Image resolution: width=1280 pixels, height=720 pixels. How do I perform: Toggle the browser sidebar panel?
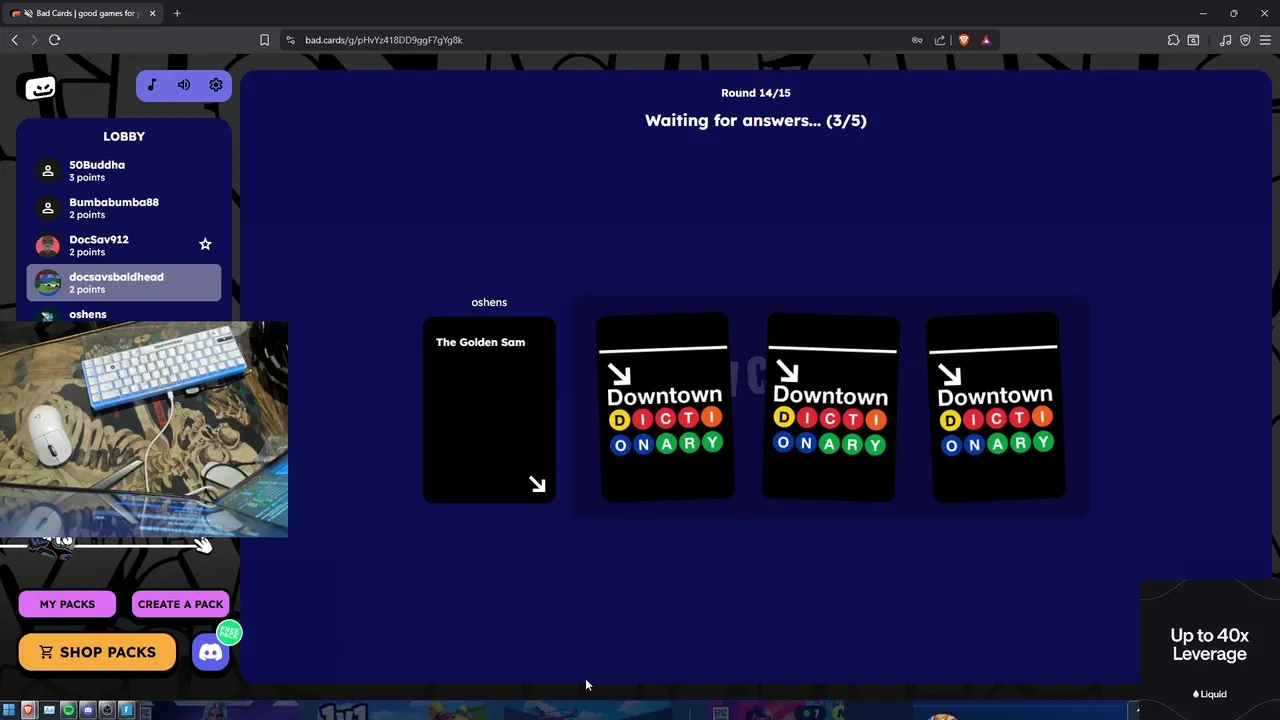(1193, 40)
